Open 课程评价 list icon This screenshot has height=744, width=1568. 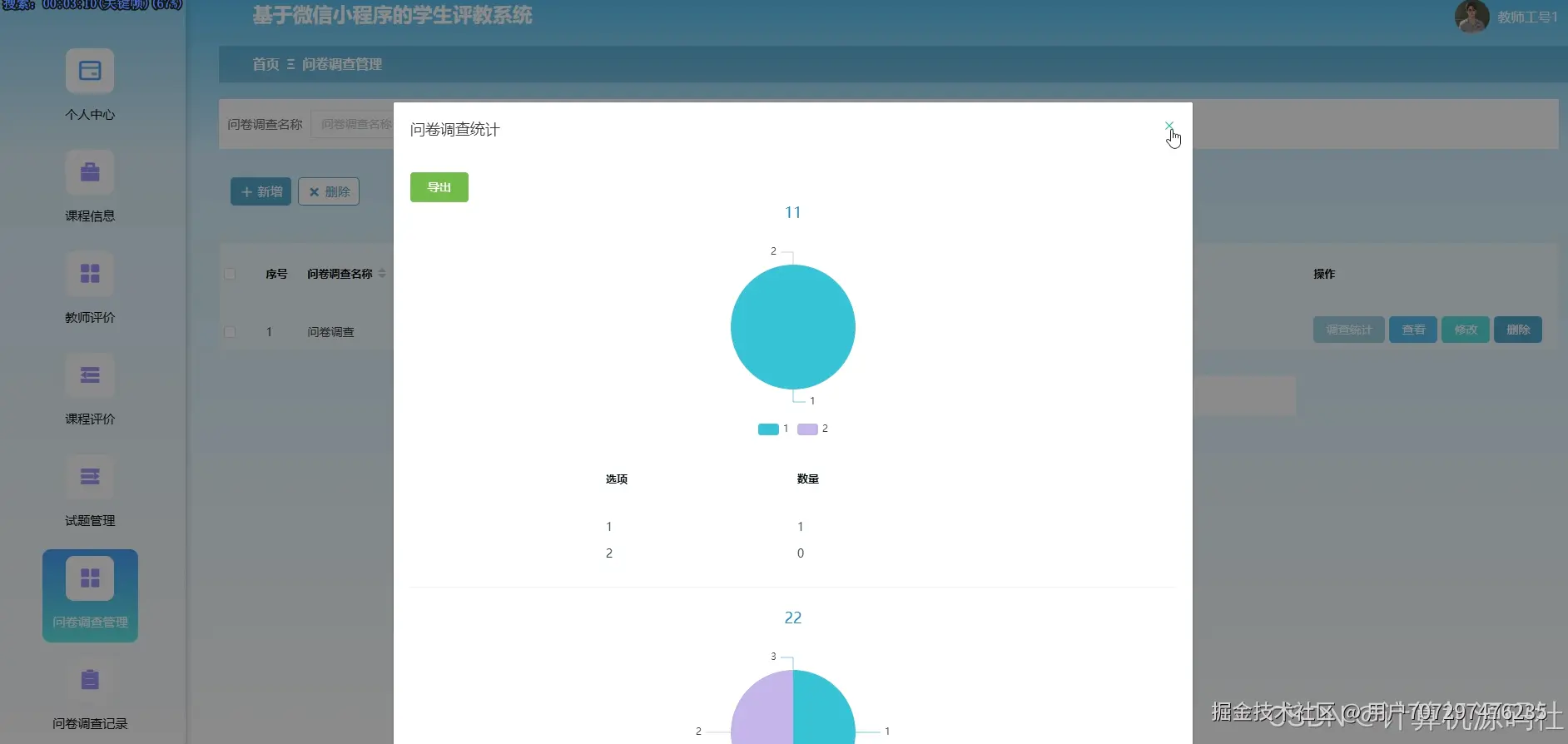click(90, 375)
